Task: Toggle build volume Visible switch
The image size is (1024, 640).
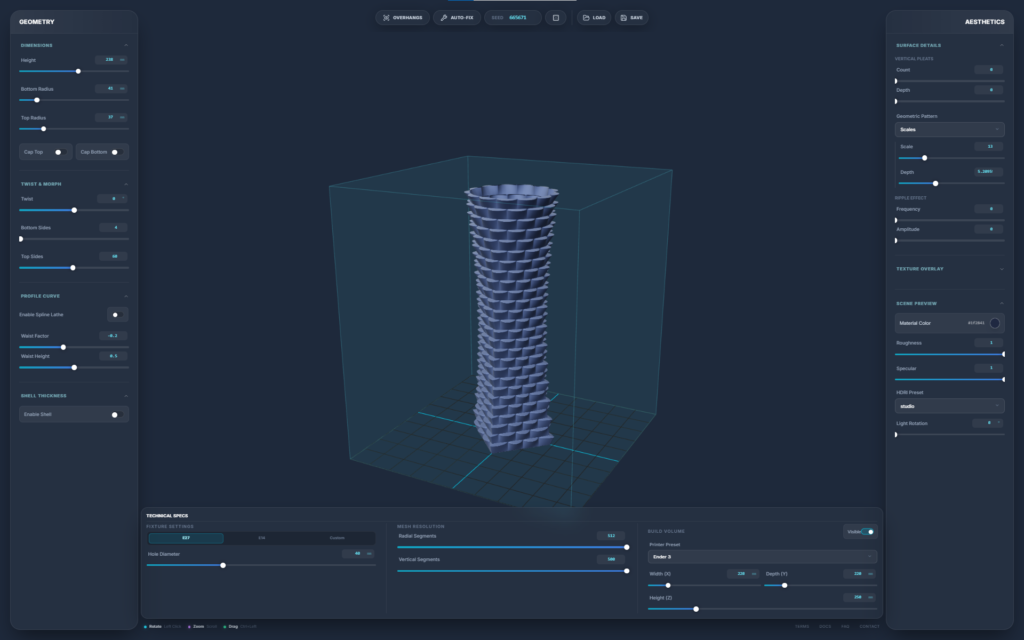Action: pos(867,532)
